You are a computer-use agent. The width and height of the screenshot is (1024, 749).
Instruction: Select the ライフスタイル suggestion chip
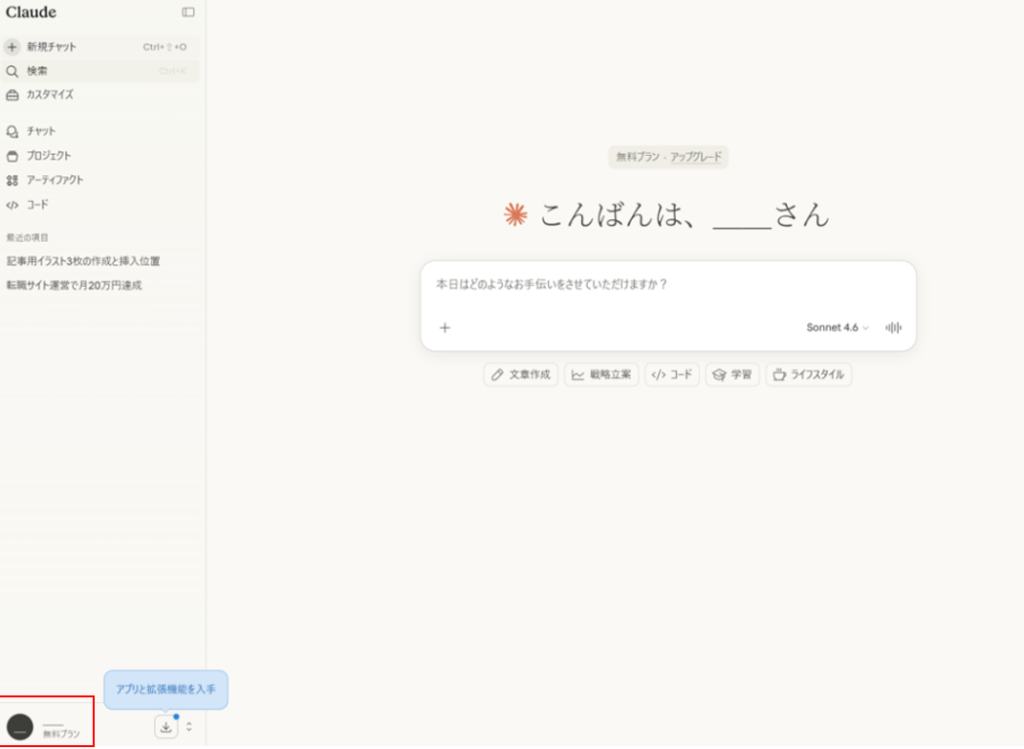808,374
